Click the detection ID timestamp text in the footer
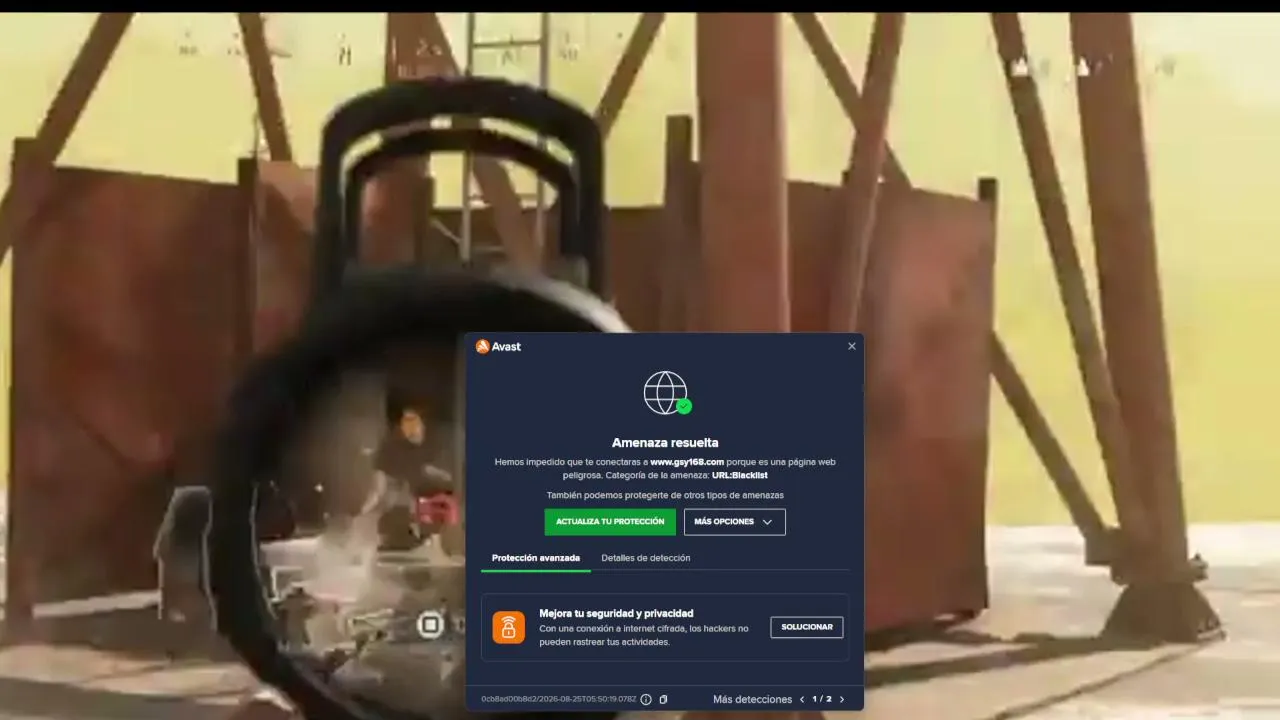This screenshot has height=720, width=1280. pos(559,699)
